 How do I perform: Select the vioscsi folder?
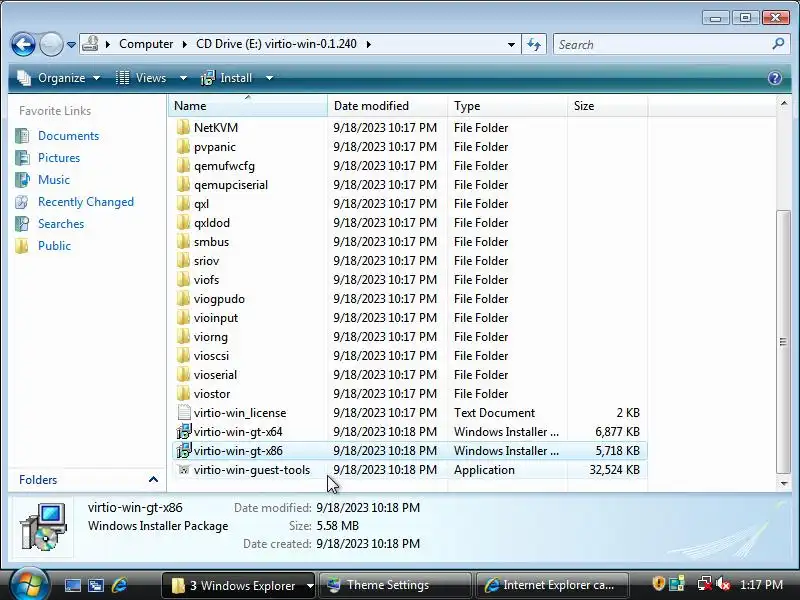pos(211,356)
